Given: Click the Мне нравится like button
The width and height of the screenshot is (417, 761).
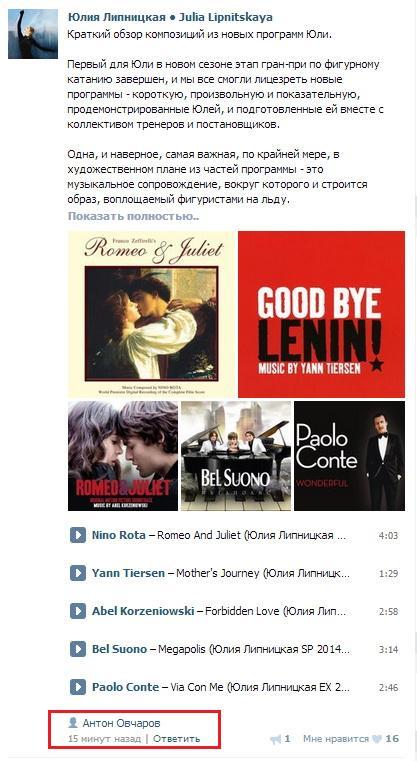Looking at the screenshot, I should [335, 739].
